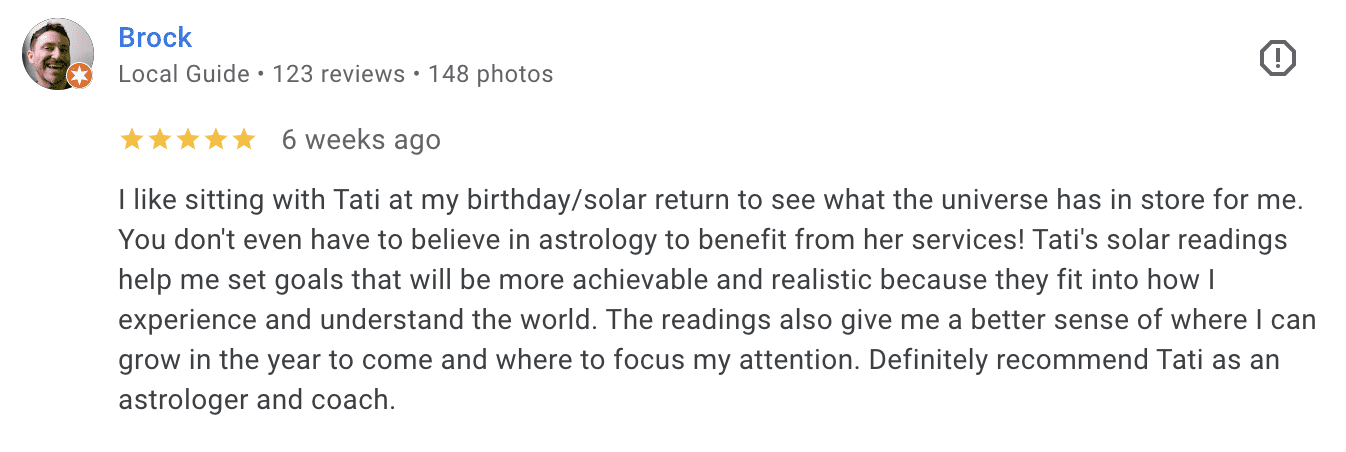1346x452 pixels.
Task: Click the report review exclamation icon
Action: point(1277,60)
